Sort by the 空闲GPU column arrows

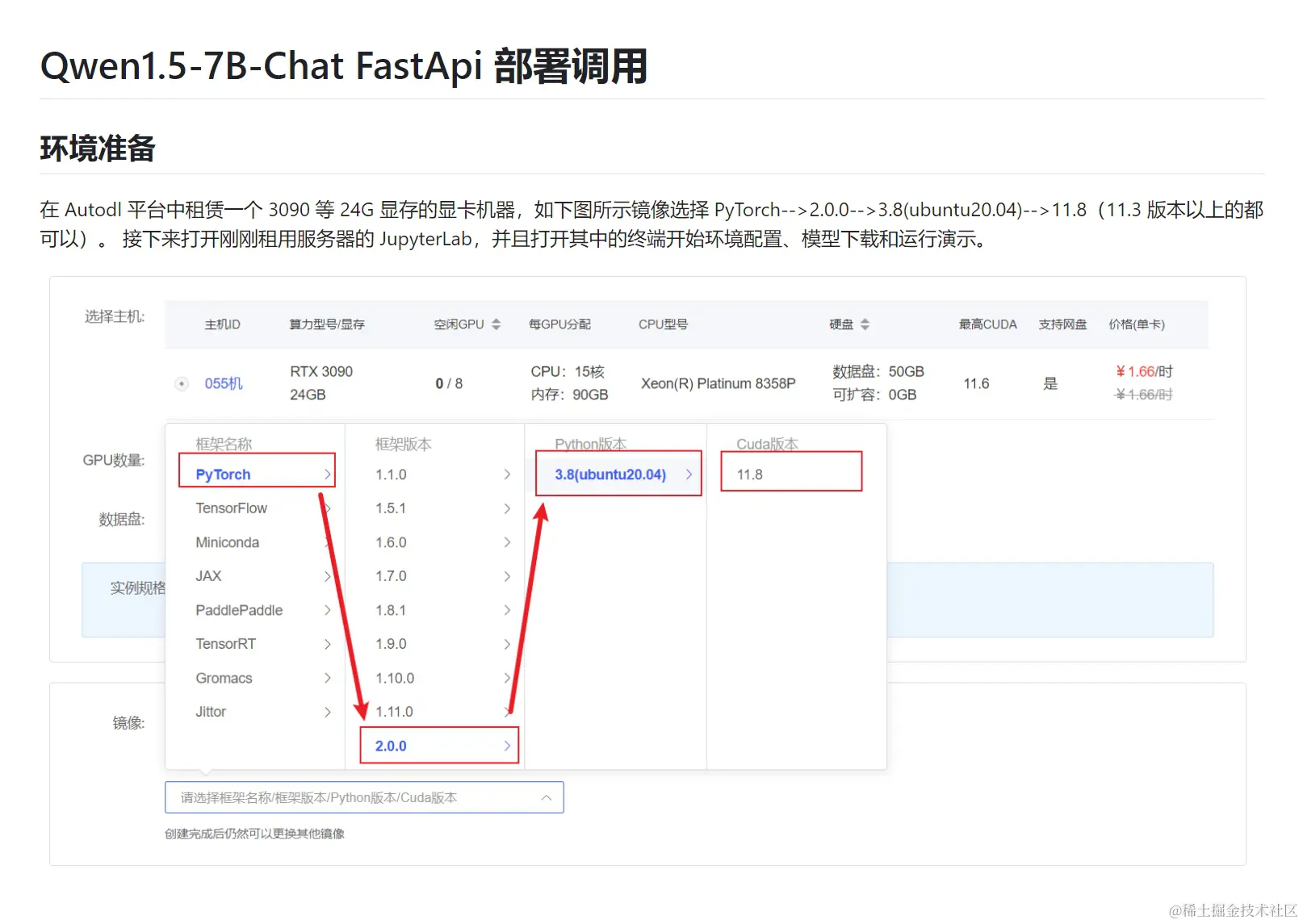pos(496,324)
